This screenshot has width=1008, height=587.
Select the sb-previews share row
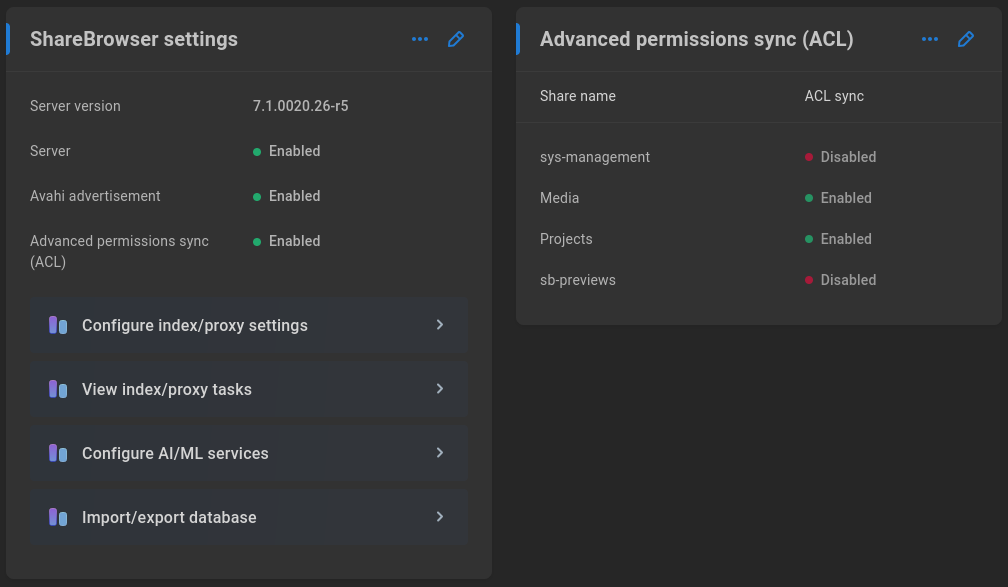pyautogui.click(x=759, y=280)
